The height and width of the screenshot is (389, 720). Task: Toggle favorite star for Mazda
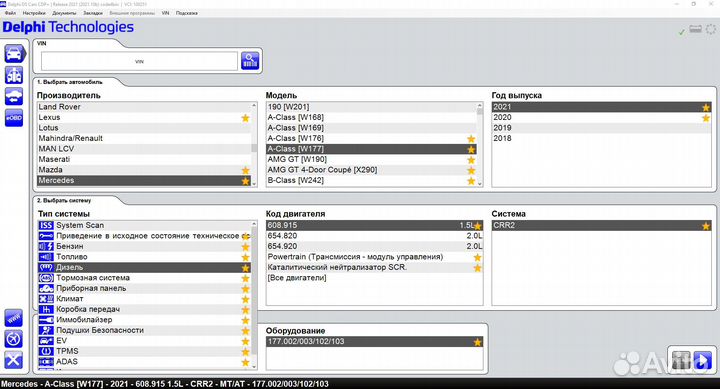point(245,170)
